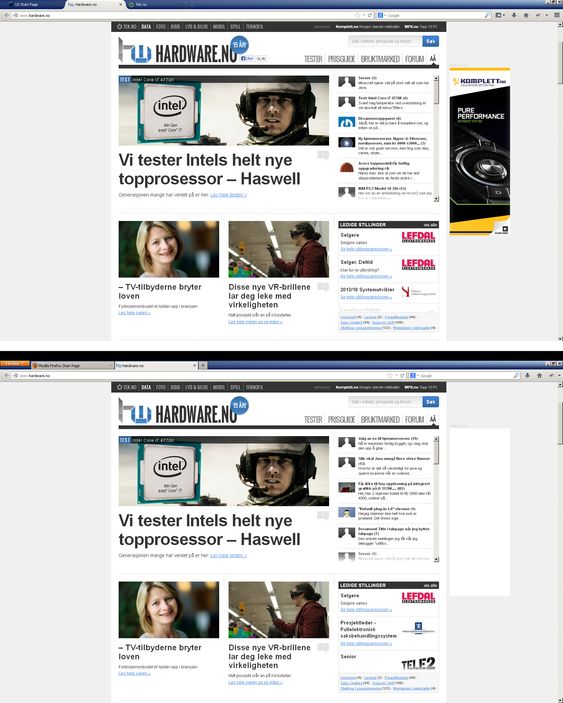Open TV-tilbyderne photo in upper window
This screenshot has width=563, height=703.
pyautogui.click(x=169, y=249)
